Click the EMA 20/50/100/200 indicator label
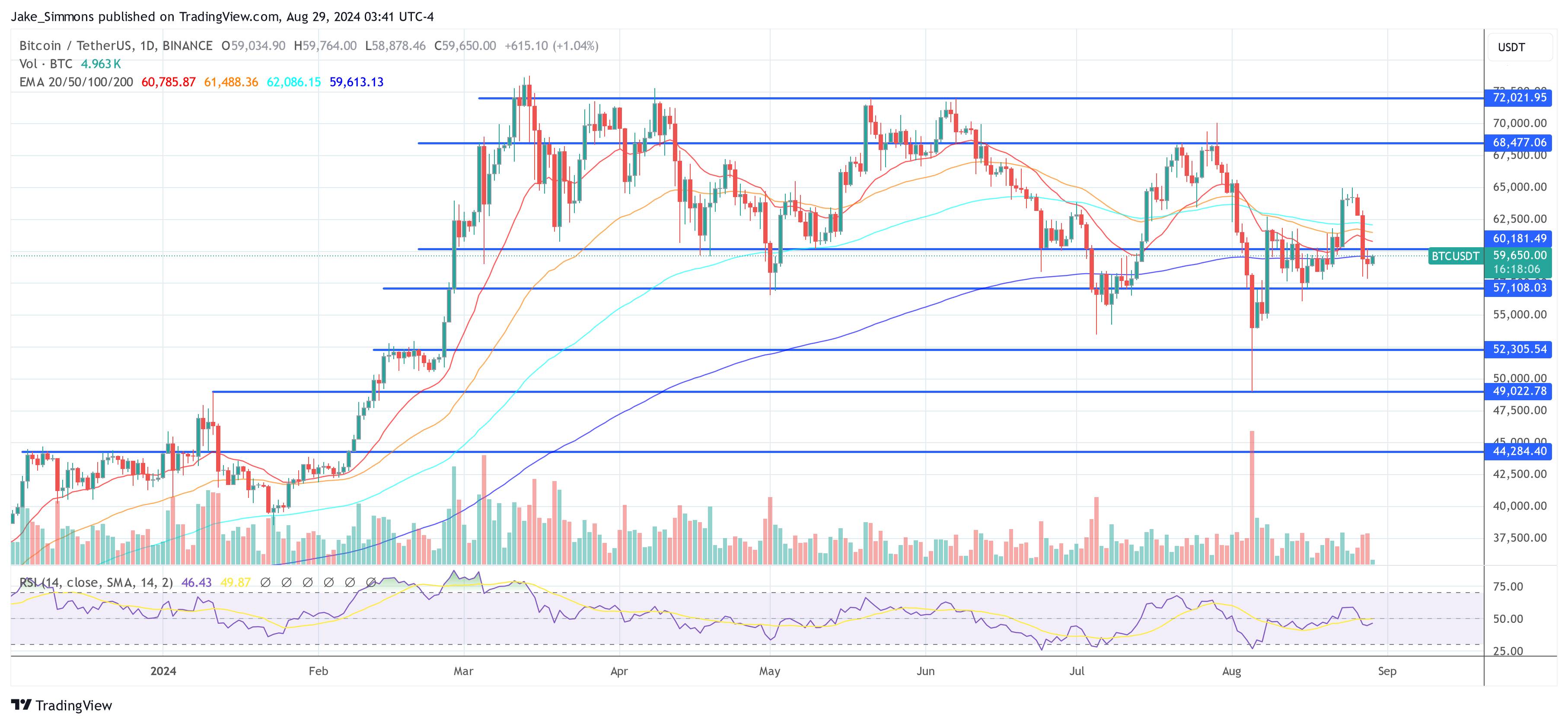This screenshot has width=1568, height=724. [76, 82]
